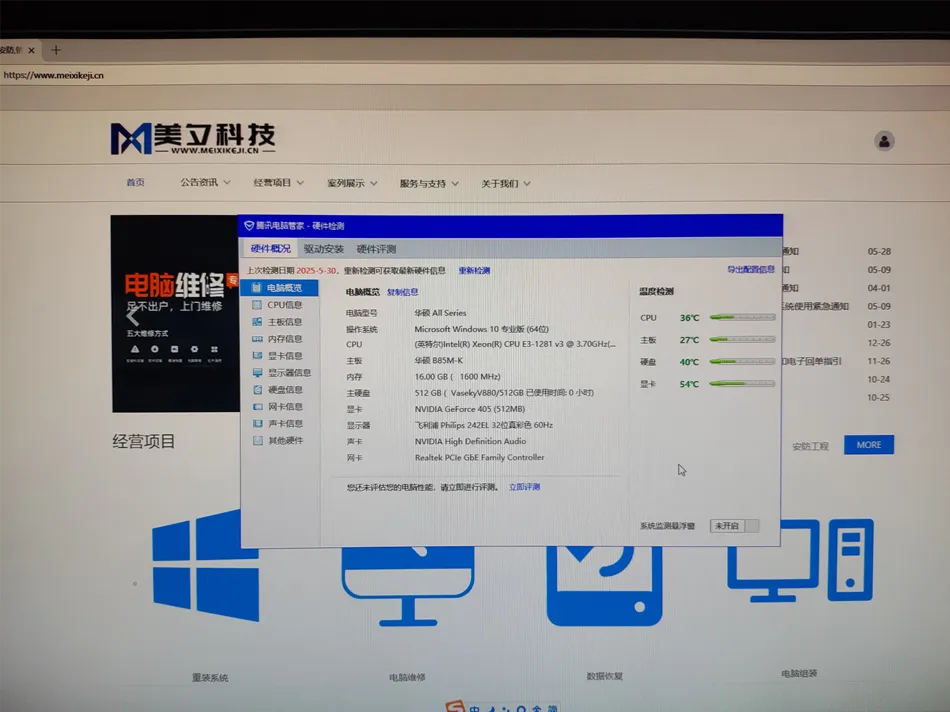Click the 重新检测 link
The width and height of the screenshot is (950, 712).
(474, 271)
